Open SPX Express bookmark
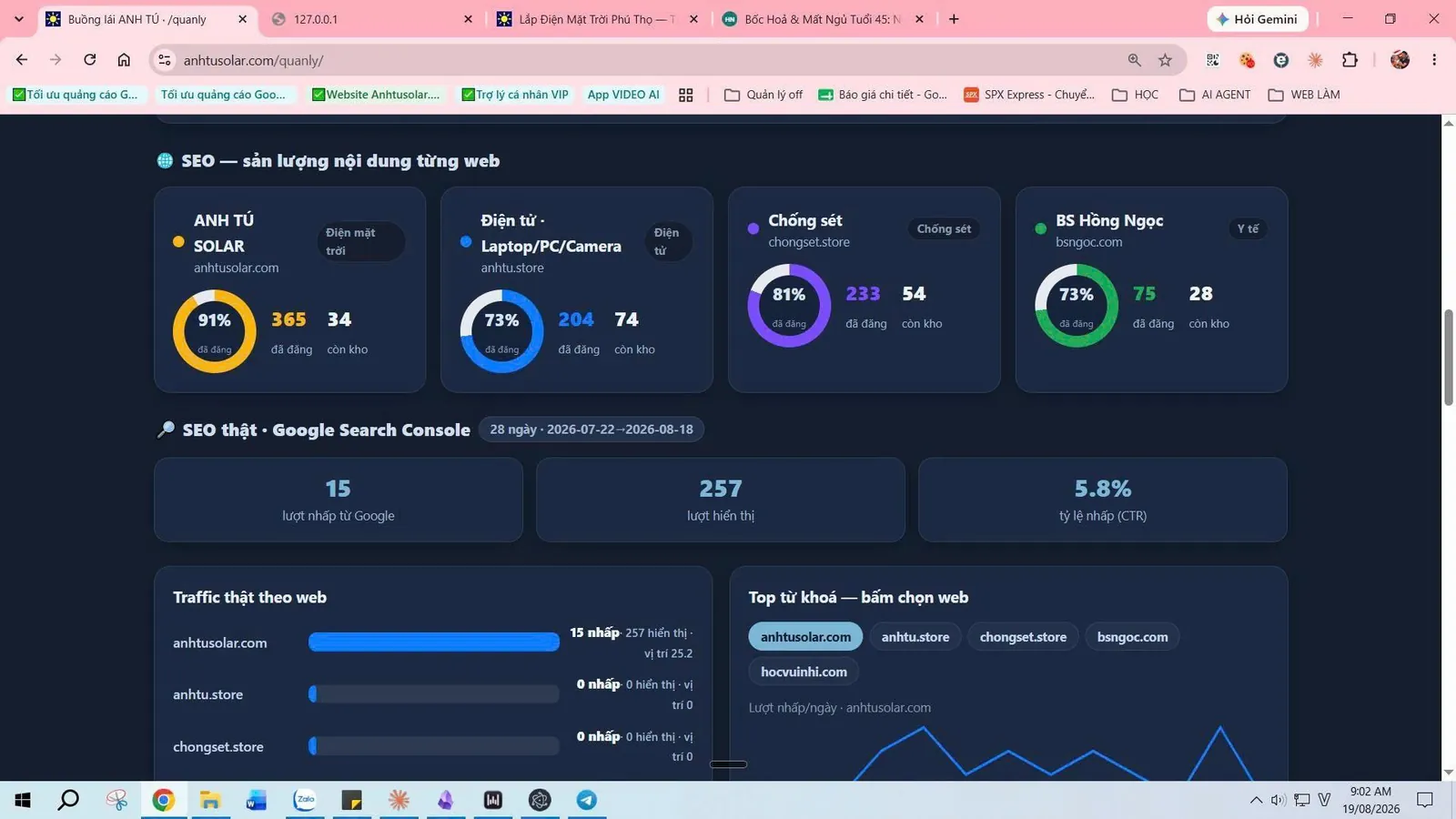 pos(1029,95)
